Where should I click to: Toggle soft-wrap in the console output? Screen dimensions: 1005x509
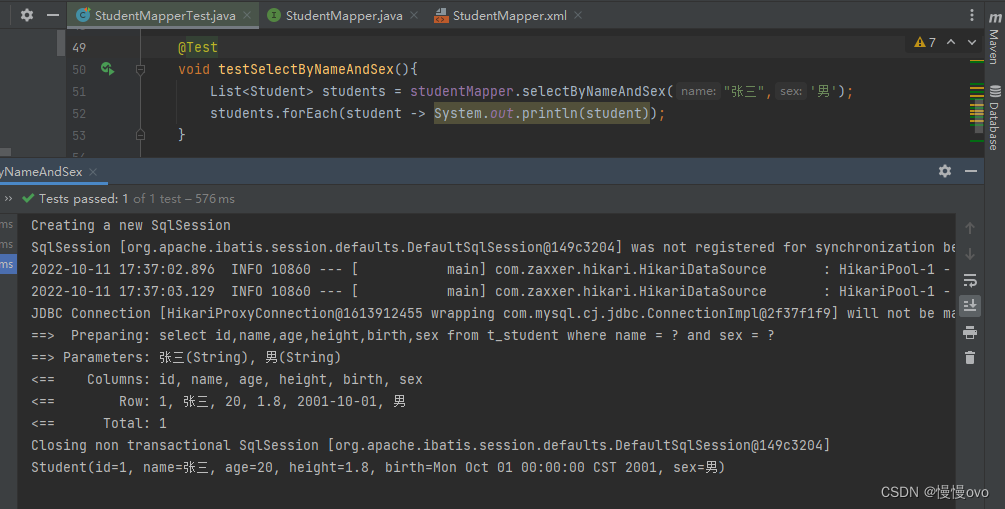point(969,280)
